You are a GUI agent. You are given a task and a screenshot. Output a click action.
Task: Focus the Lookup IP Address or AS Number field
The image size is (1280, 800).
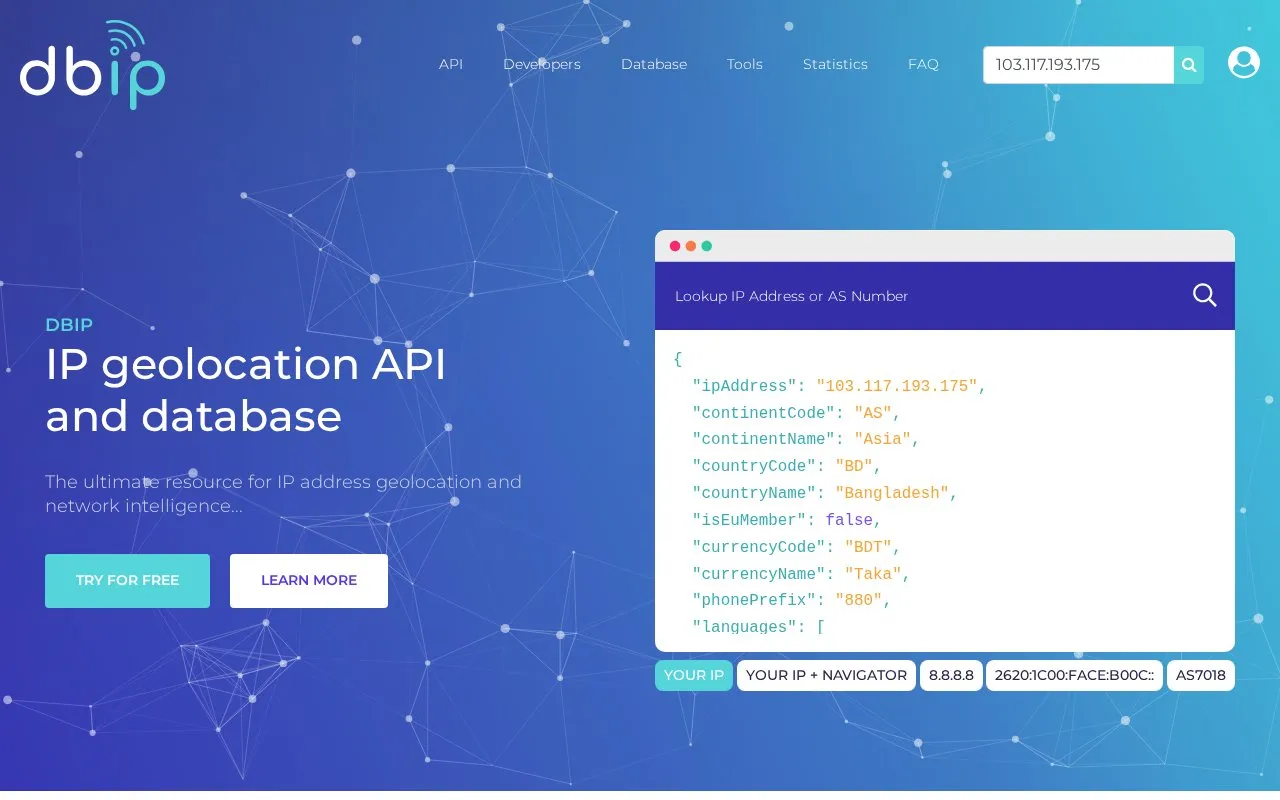(925, 296)
